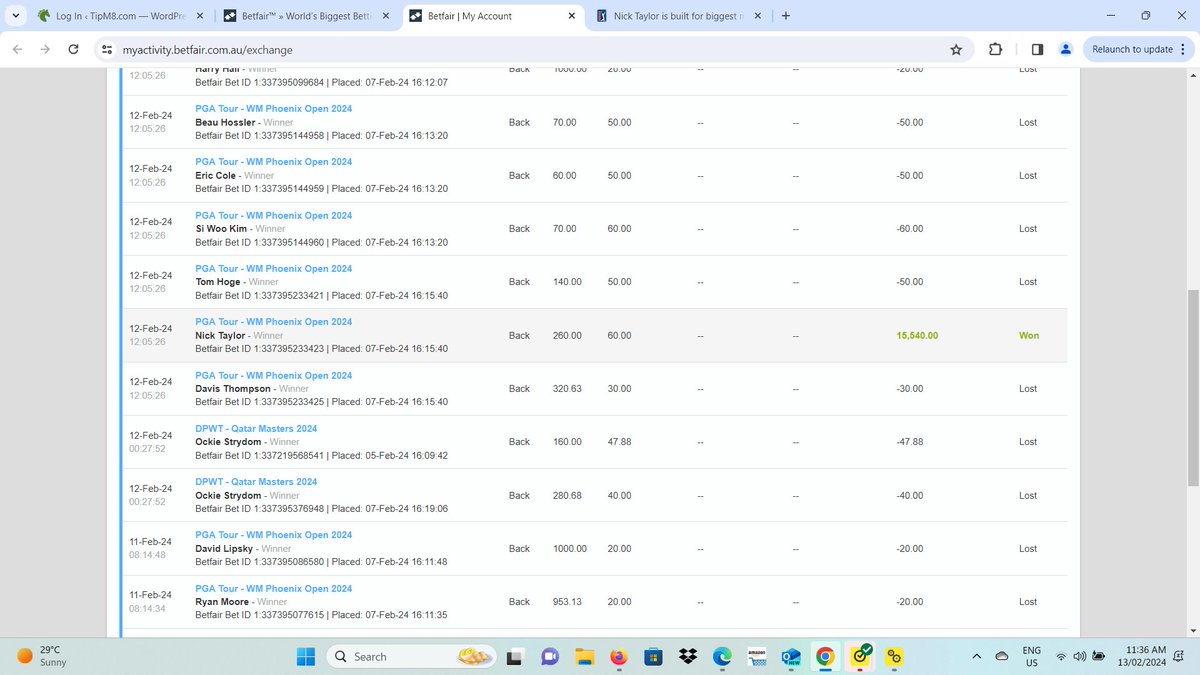The image size is (1200, 675).
Task: Click the Windows Start button
Action: coord(306,656)
